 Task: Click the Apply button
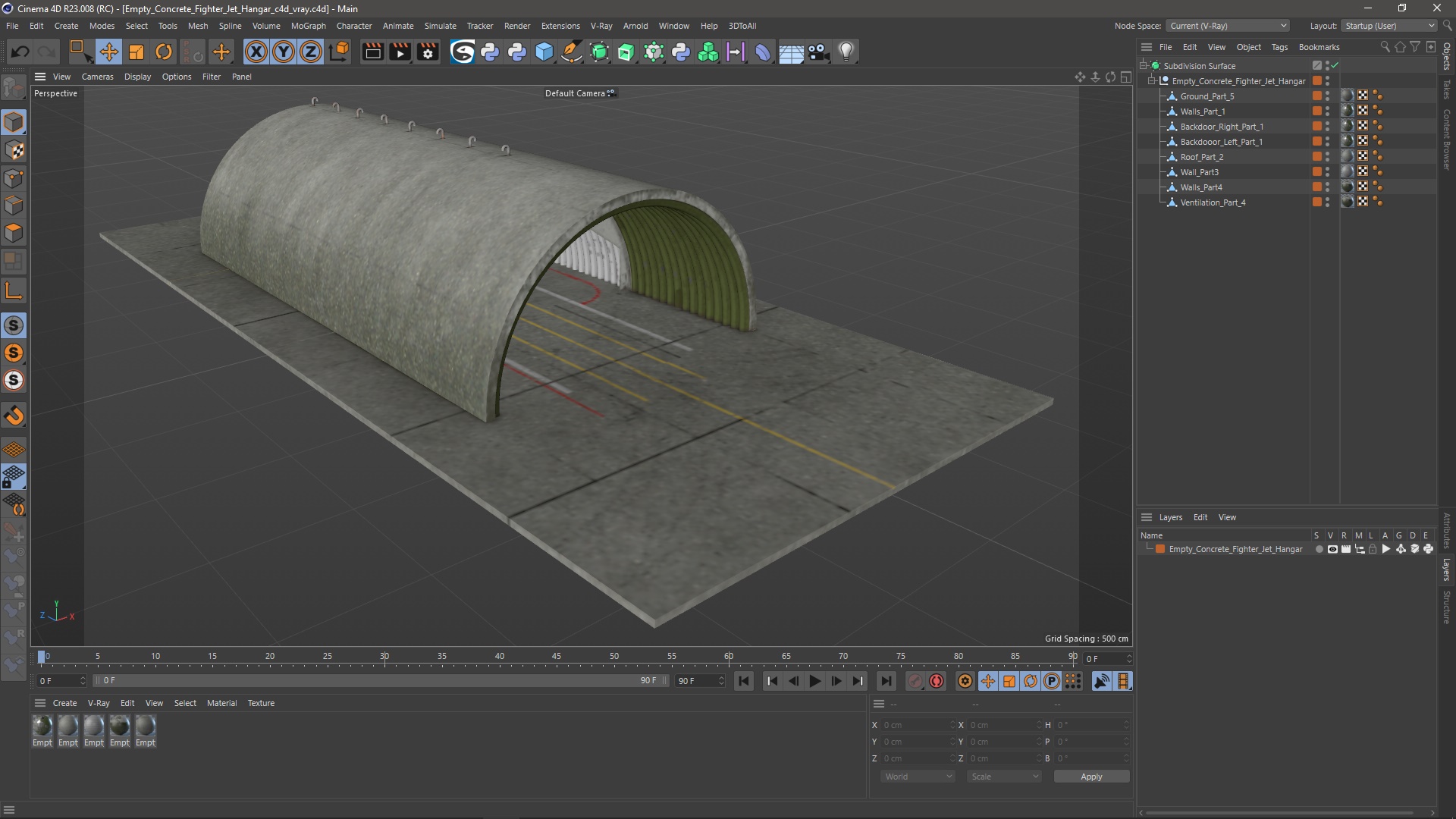1091,777
